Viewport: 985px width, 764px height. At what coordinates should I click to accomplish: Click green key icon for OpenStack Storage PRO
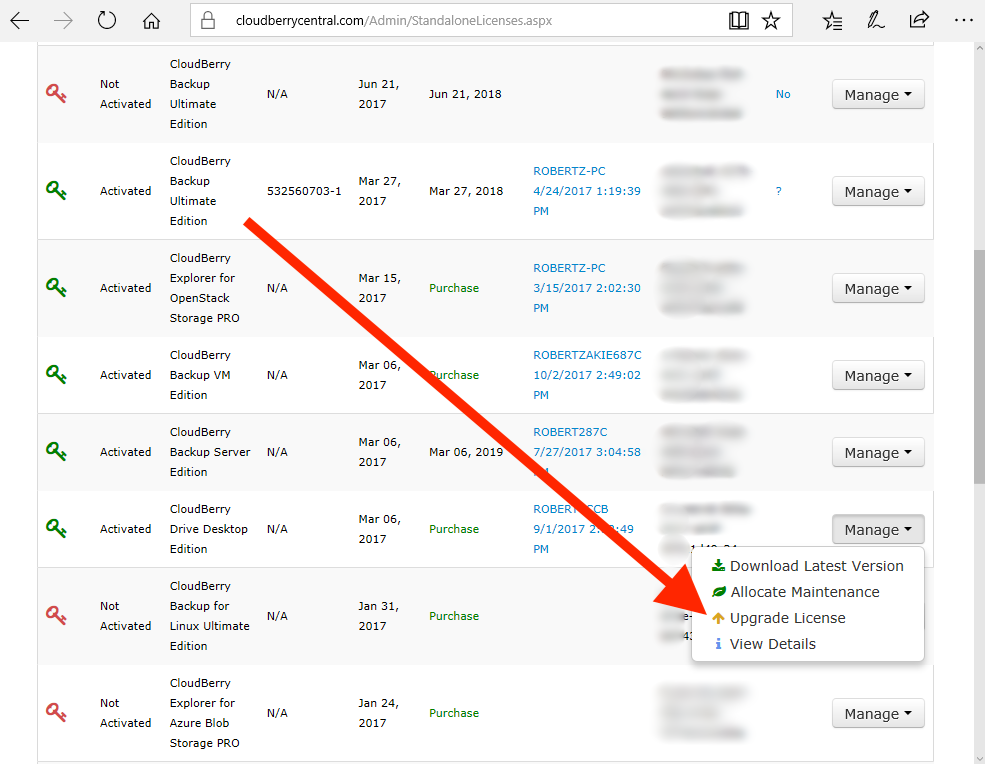[x=57, y=287]
